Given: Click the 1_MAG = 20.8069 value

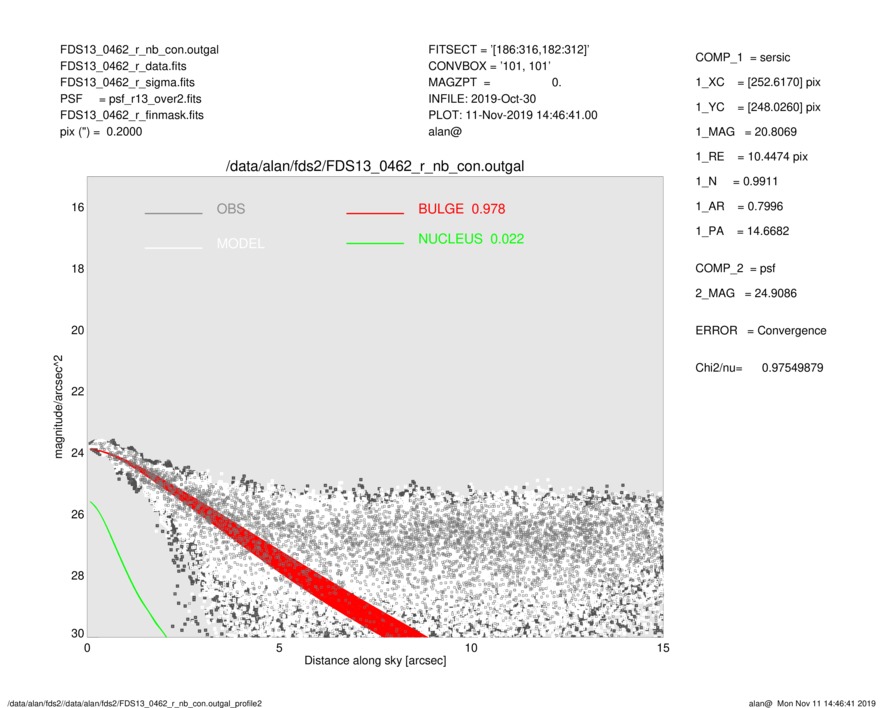Looking at the screenshot, I should pos(746,132).
